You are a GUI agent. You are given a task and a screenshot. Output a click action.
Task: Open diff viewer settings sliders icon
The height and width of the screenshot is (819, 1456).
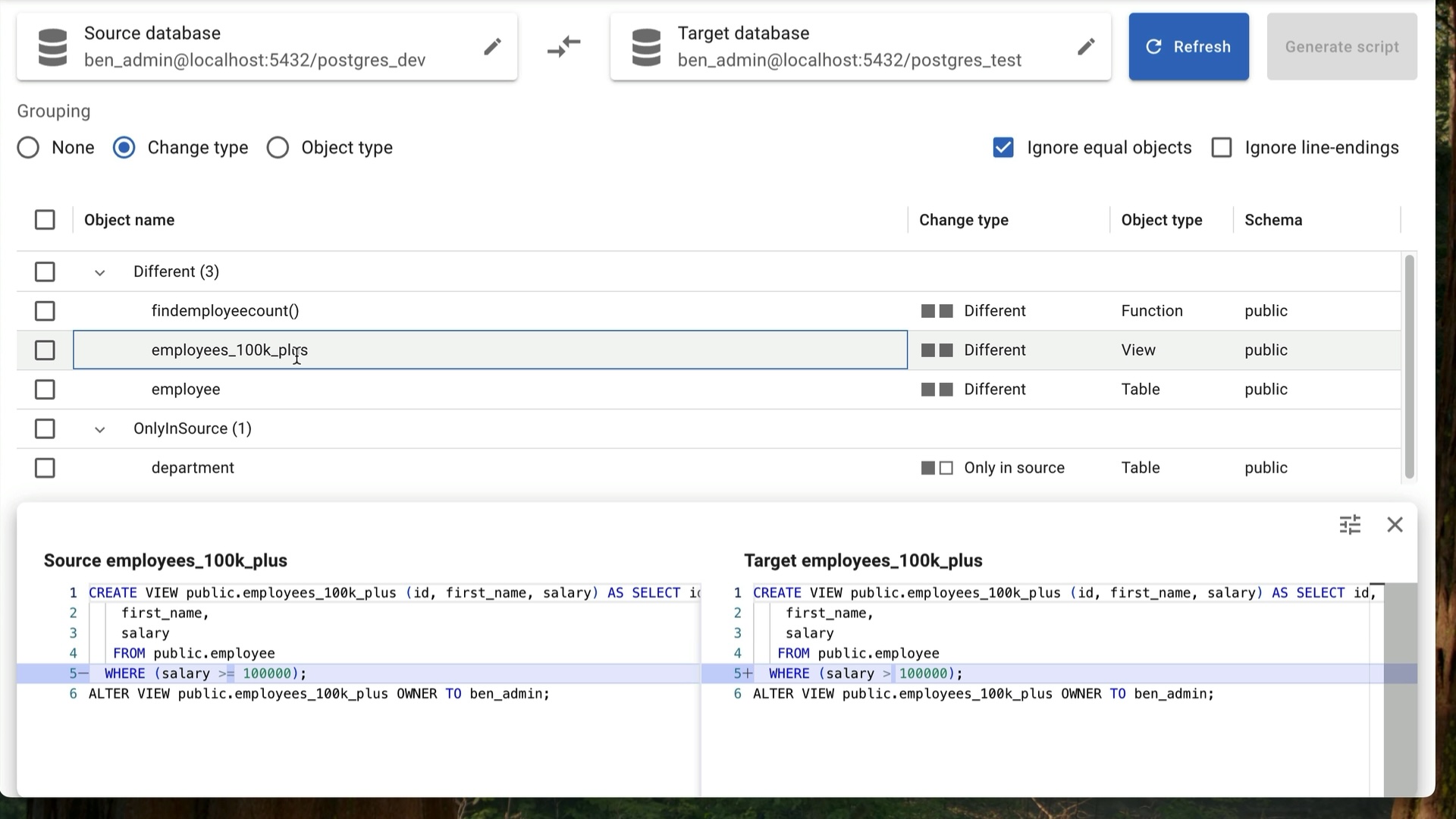1350,525
